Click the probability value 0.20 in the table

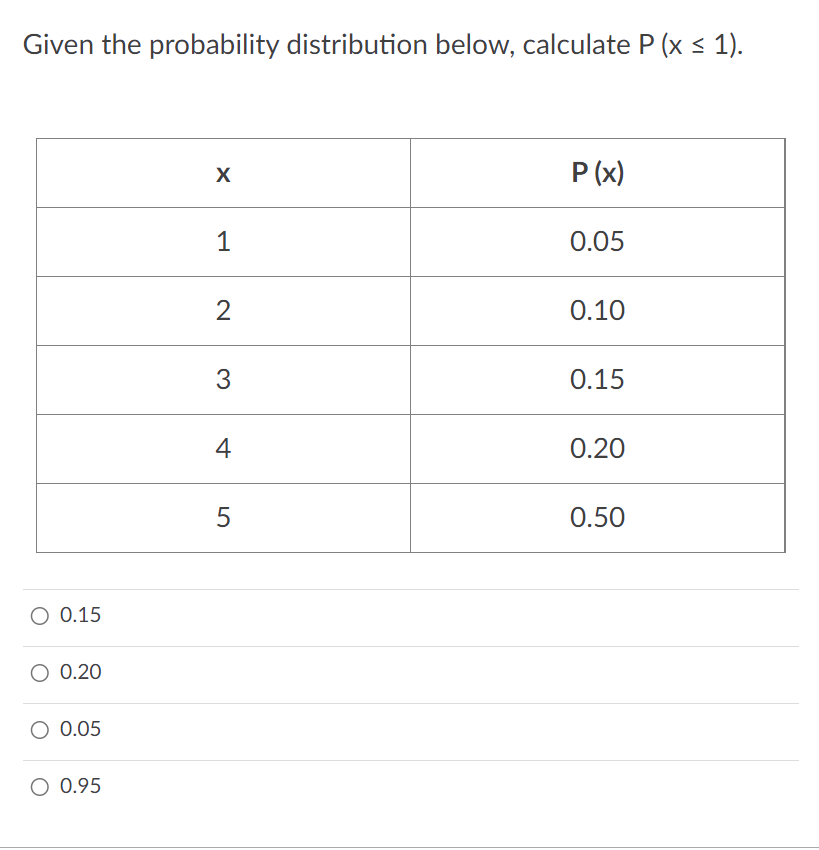click(598, 449)
